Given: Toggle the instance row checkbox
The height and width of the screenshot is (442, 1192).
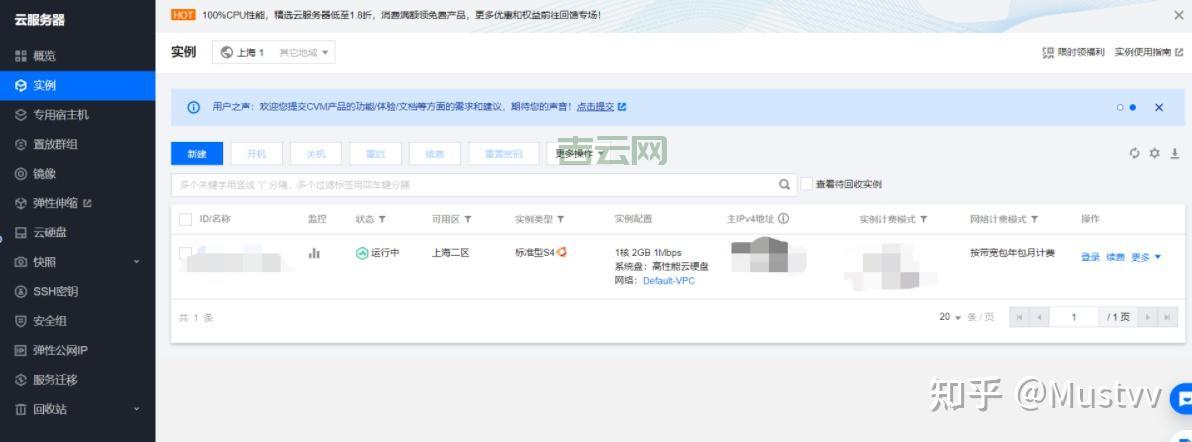Looking at the screenshot, I should [x=185, y=253].
